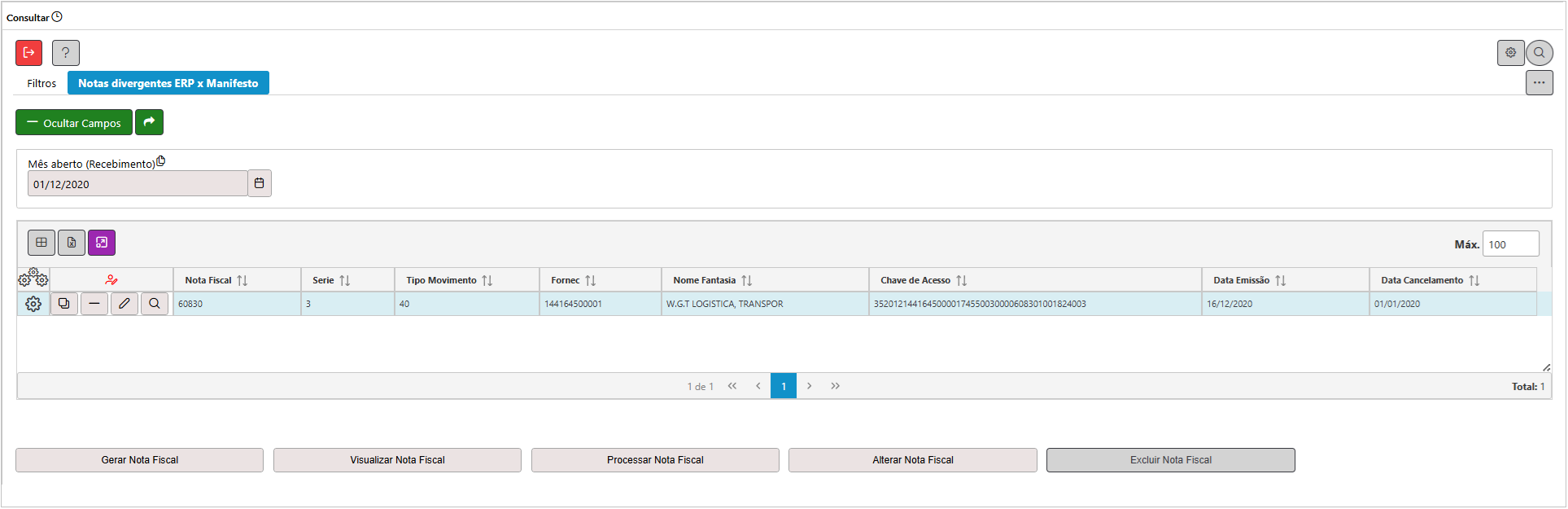Collapse fields with Ocultar Campos
Screen dimensions: 1568x509
click(74, 122)
